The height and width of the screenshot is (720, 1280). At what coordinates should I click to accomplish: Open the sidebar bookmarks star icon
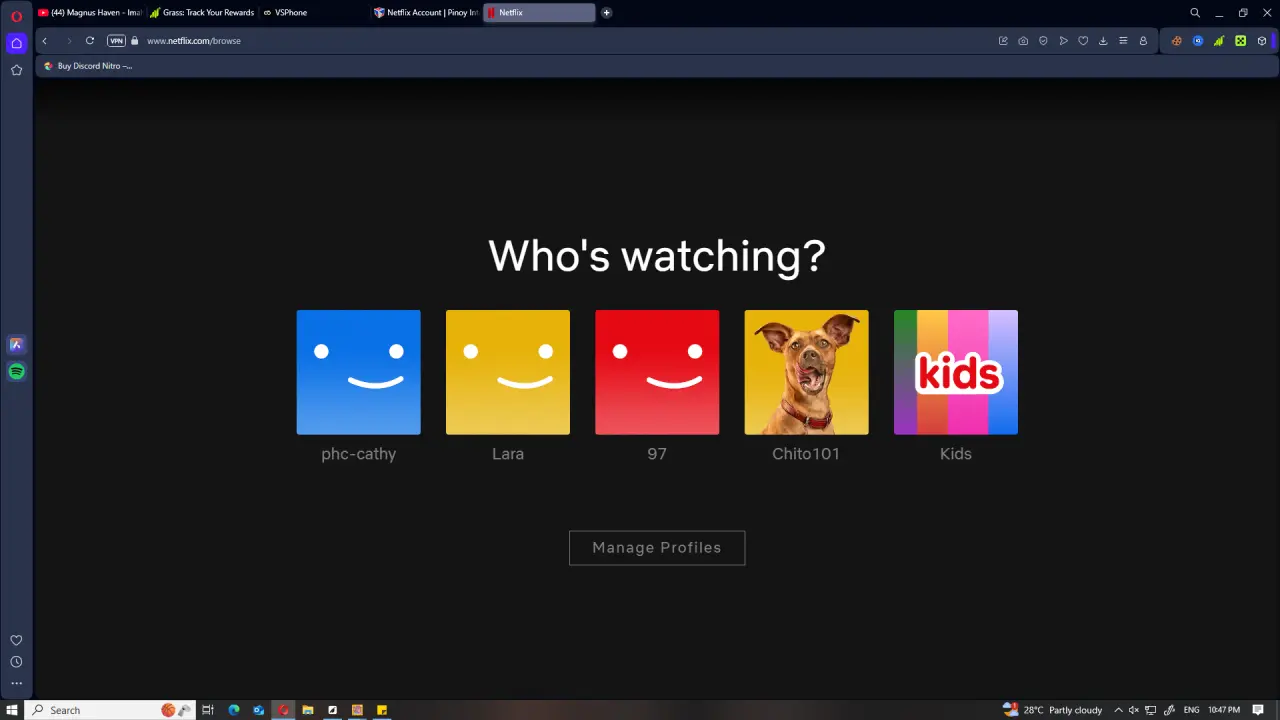16,70
